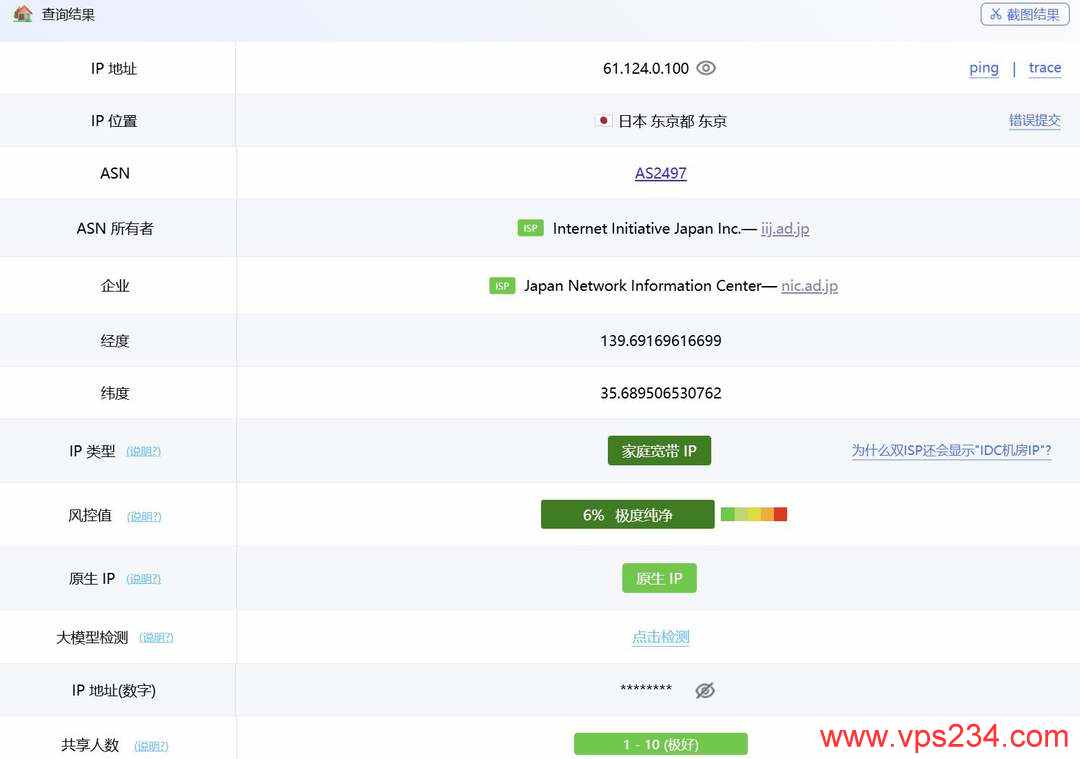Click the 说明 help link beside 原生 IP
1080x759 pixels.
pos(143,579)
